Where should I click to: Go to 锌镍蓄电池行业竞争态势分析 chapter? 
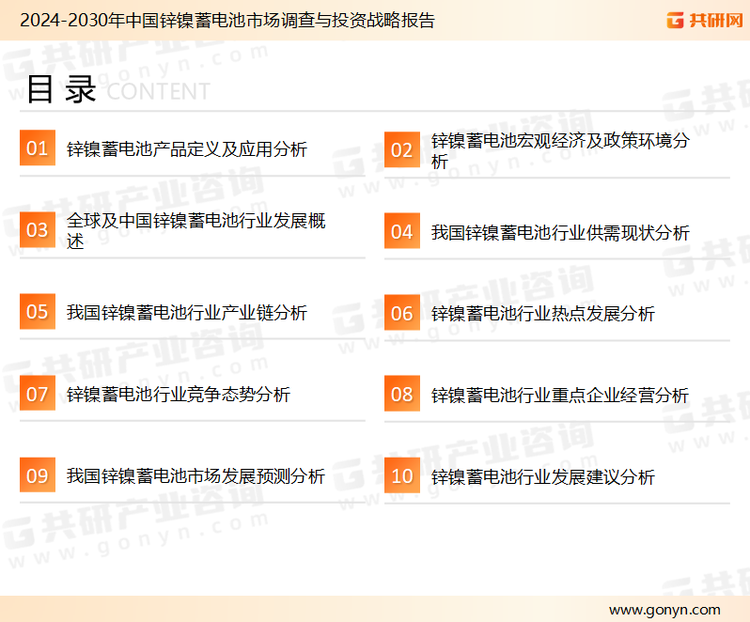(x=178, y=395)
